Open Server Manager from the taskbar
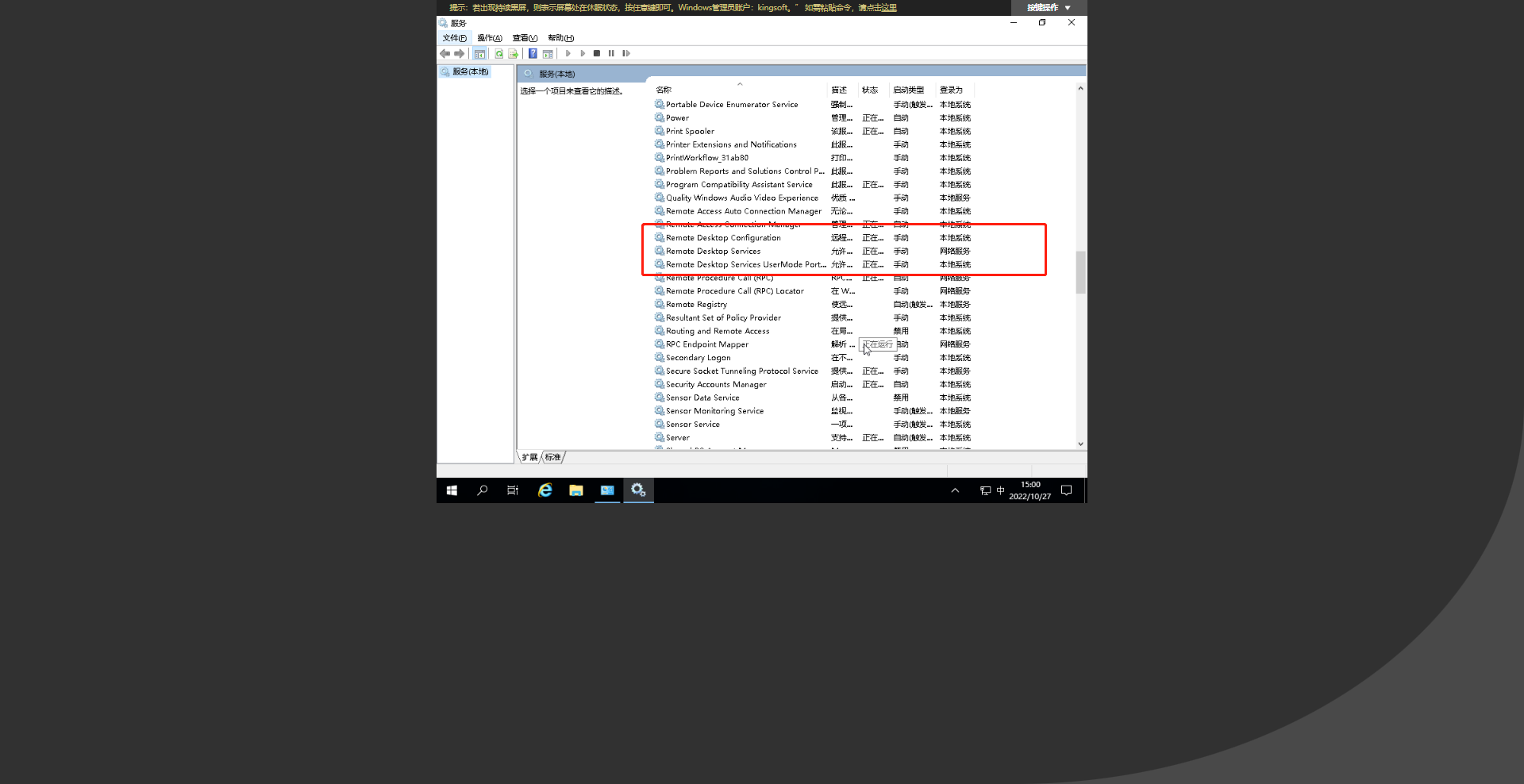Viewport: 1524px width, 784px height. click(x=607, y=490)
